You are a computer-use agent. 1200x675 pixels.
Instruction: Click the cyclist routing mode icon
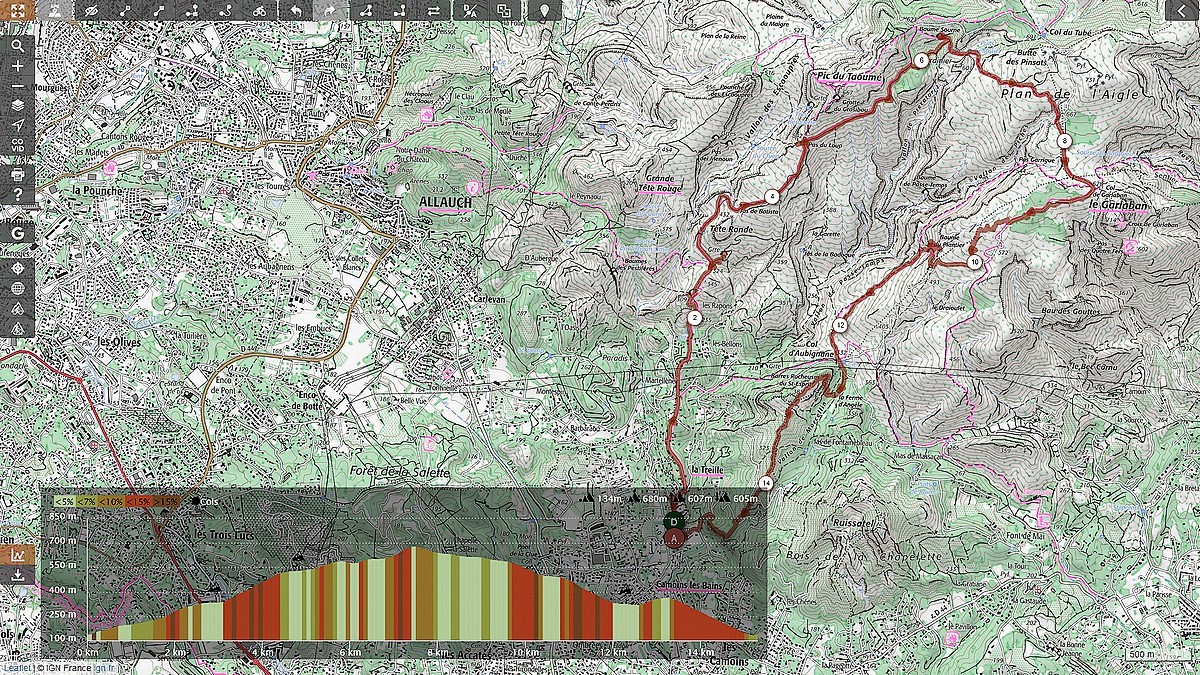[260, 11]
